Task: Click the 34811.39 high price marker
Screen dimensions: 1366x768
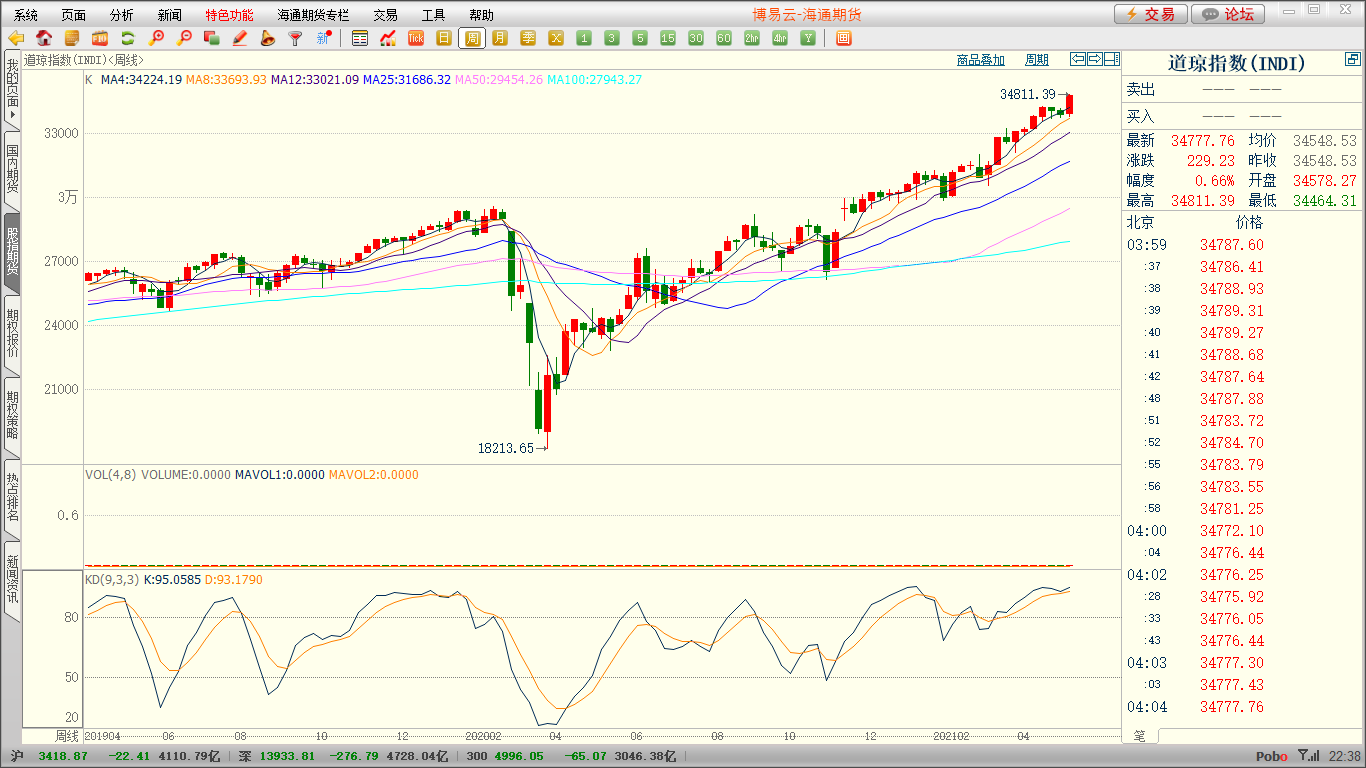Action: 1028,94
